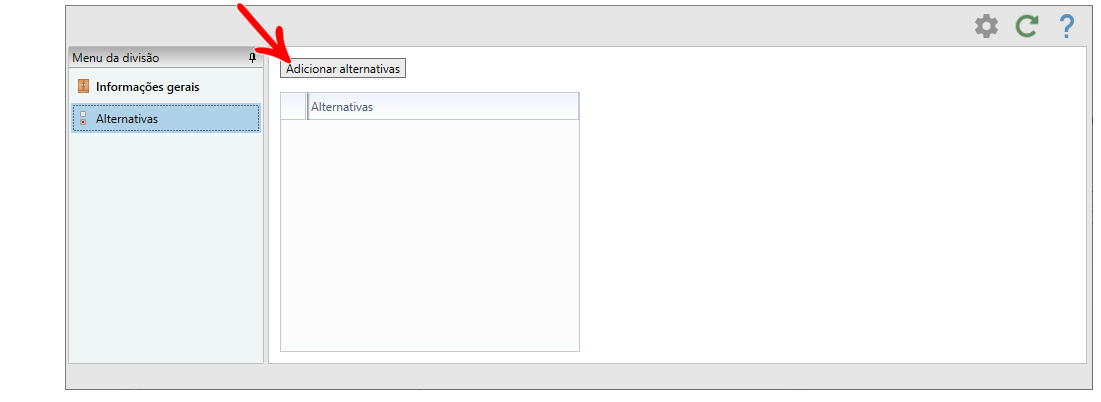Click the bottom edge of the alternatives grid
Viewport: 1101px width, 402px height.
[x=430, y=351]
